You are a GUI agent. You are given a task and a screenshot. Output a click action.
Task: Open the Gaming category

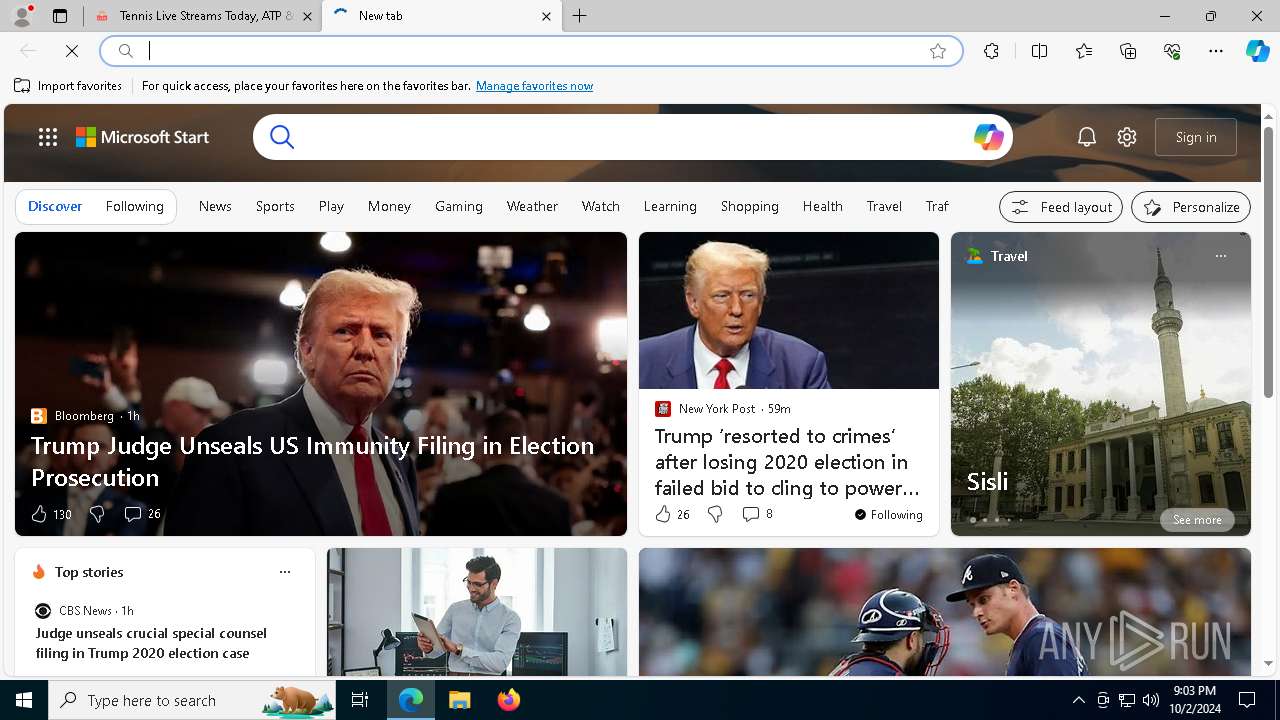click(459, 206)
